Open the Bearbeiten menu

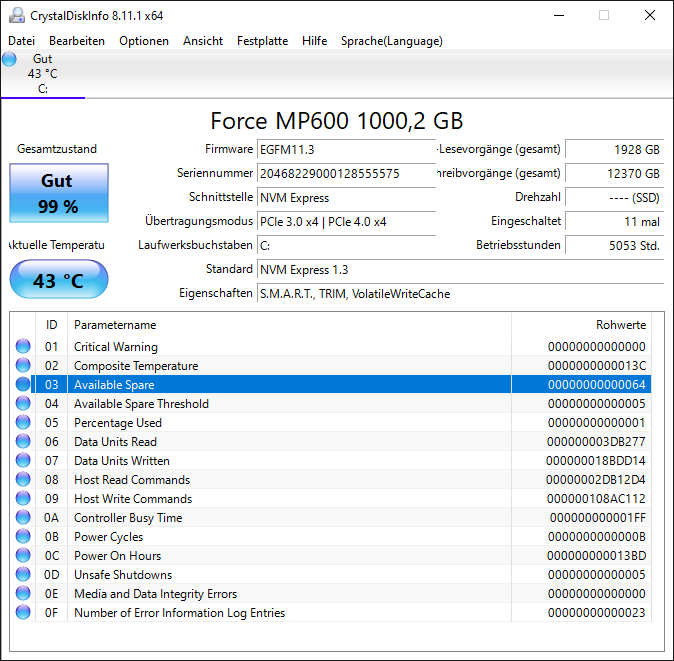(77, 41)
